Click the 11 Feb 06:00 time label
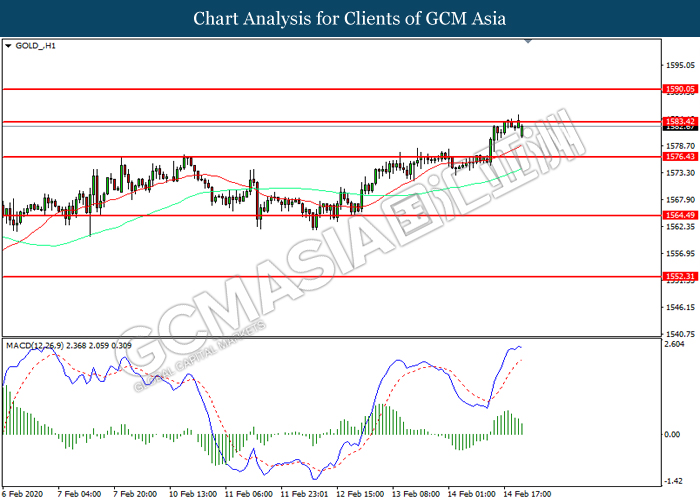Viewport: 700px width, 500px height. click(249, 494)
